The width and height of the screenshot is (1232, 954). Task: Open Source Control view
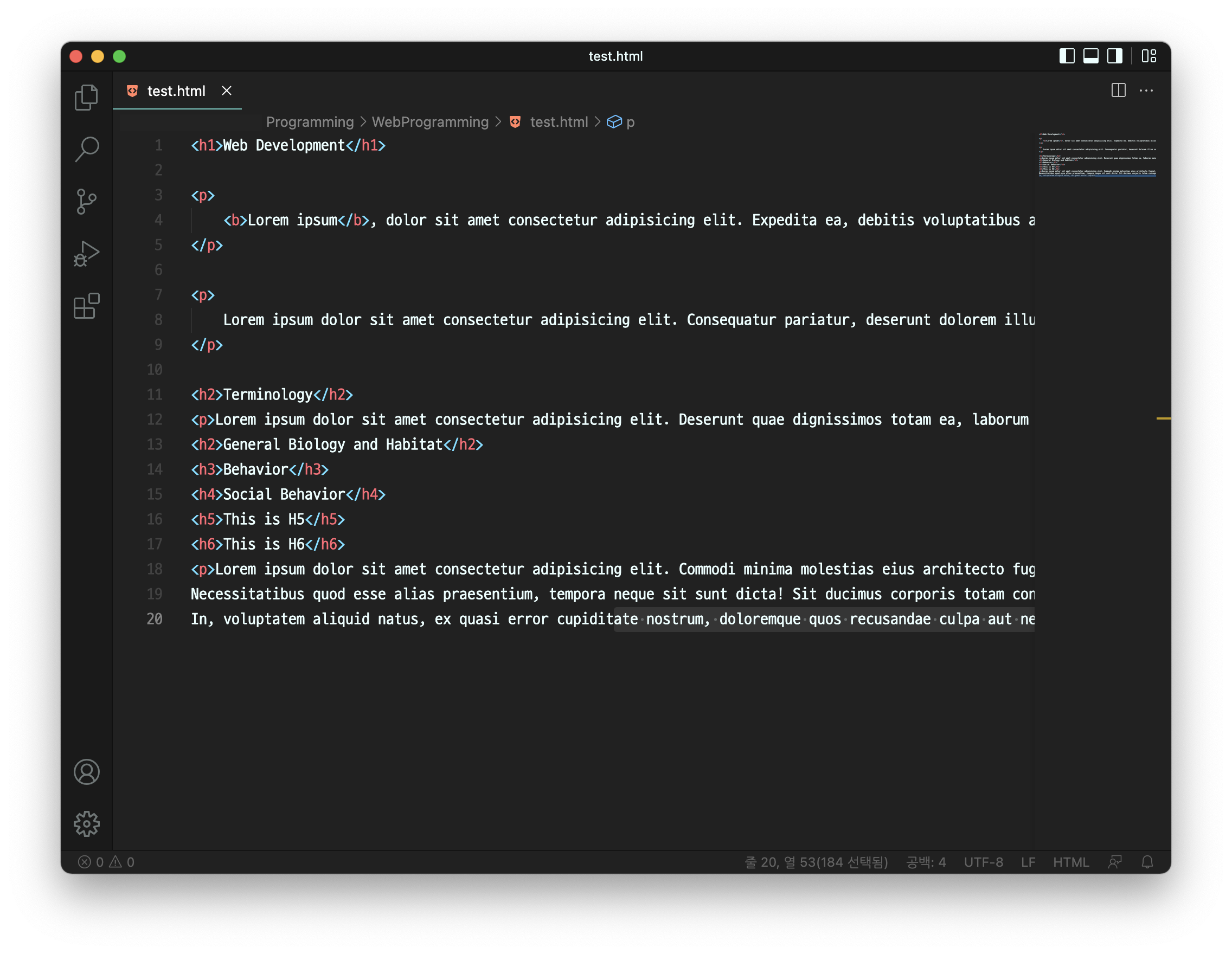click(x=86, y=201)
